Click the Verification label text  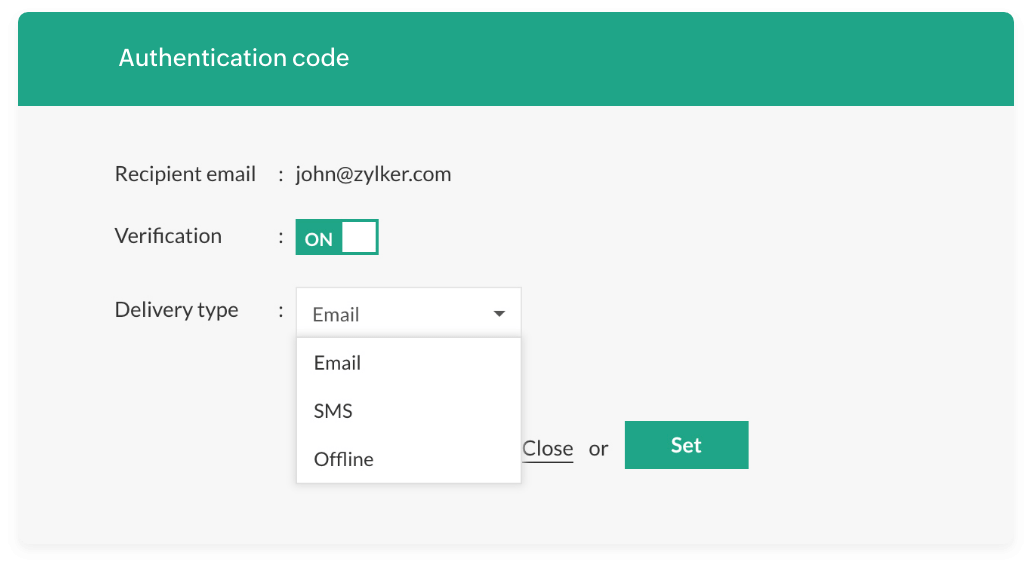(x=168, y=236)
